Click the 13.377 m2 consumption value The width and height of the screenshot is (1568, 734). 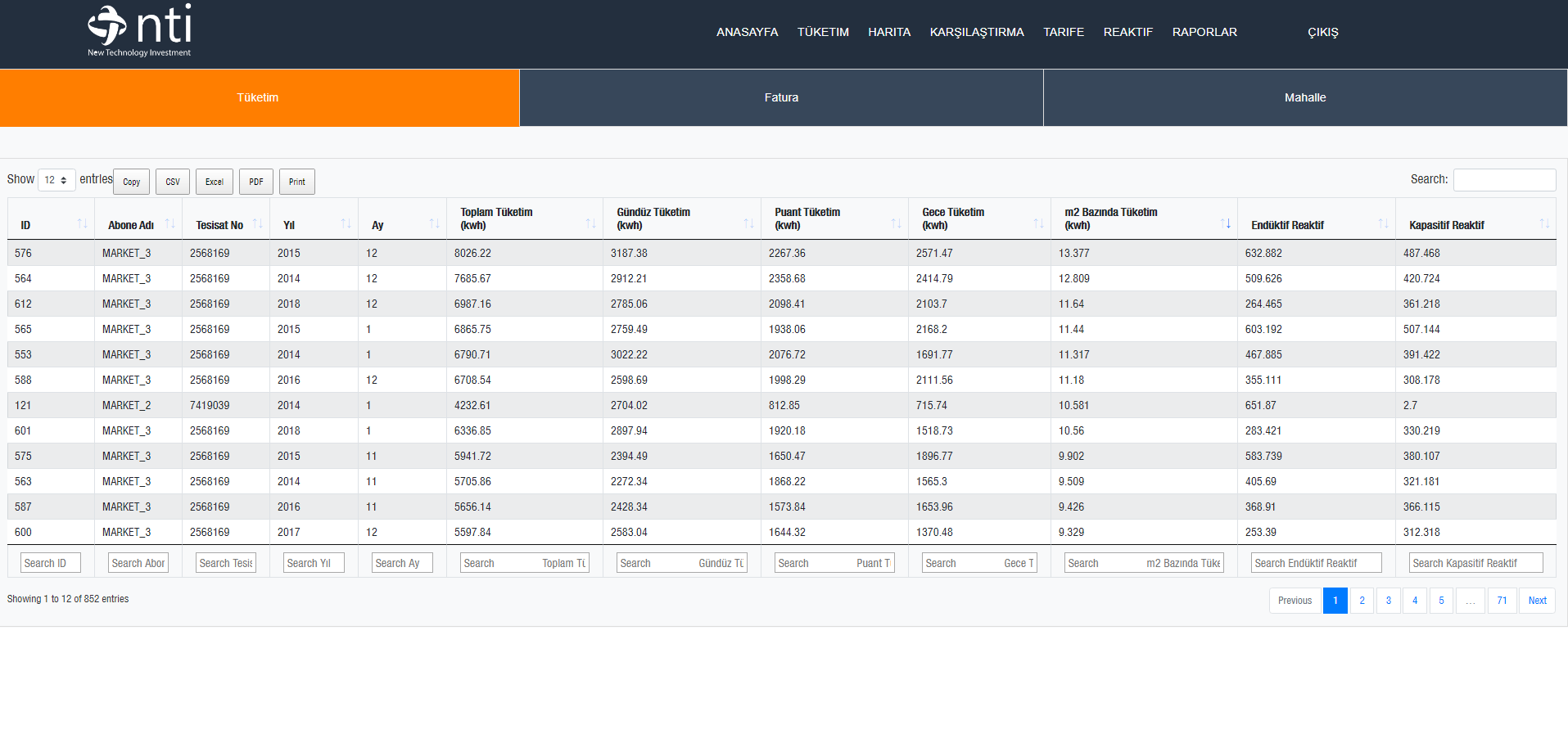coord(1073,253)
